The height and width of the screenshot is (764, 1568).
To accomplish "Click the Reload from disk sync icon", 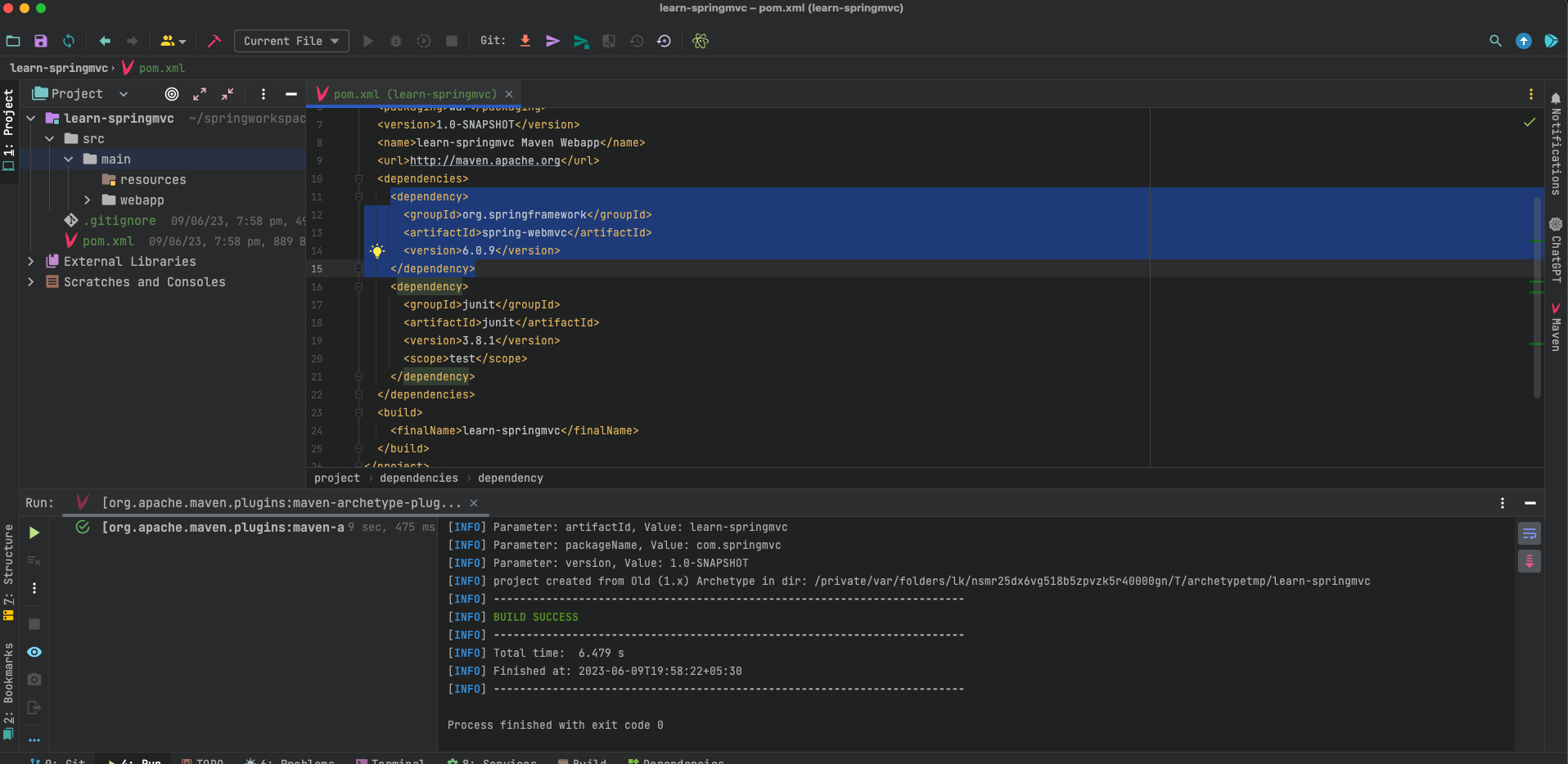I will click(x=69, y=41).
